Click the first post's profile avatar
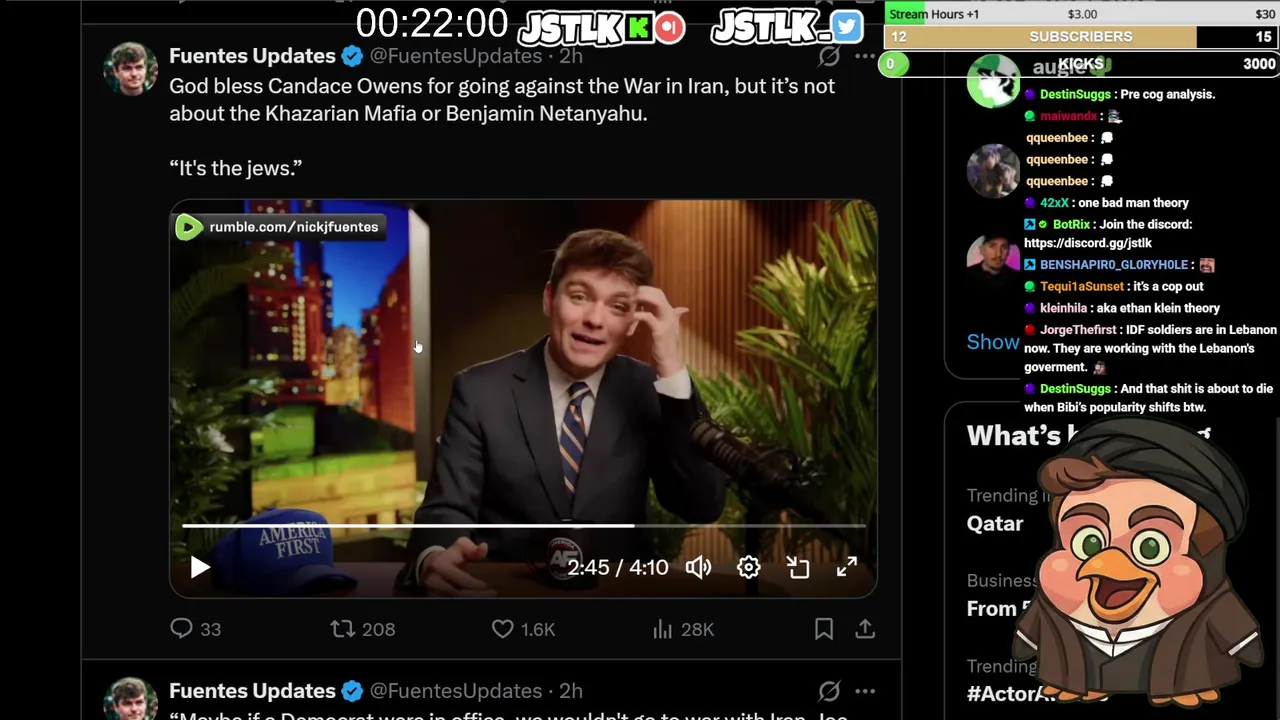Viewport: 1280px width, 720px height. [x=130, y=69]
